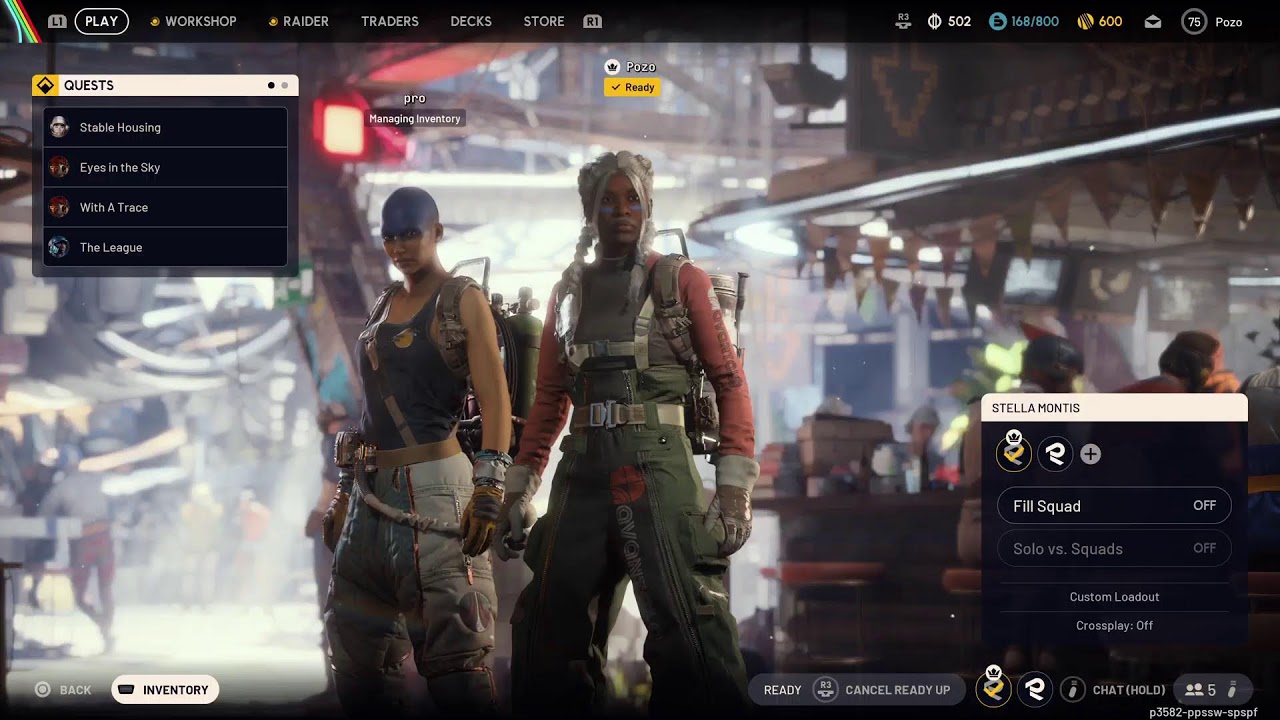The width and height of the screenshot is (1280, 720).
Task: Click the microphone icon beside Chat (Hold)
Action: pos(1073,689)
